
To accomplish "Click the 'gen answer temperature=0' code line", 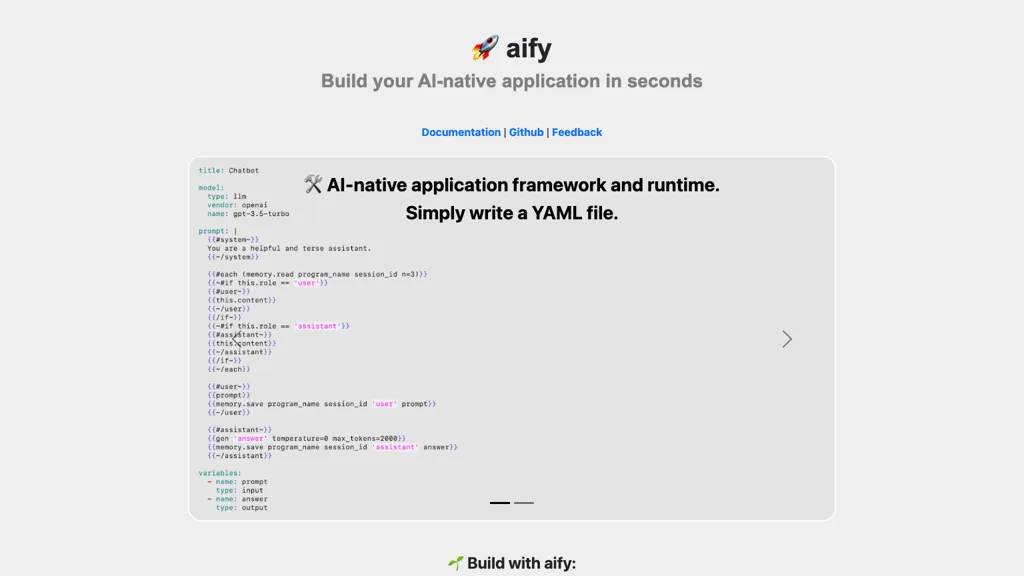I will tap(305, 438).
